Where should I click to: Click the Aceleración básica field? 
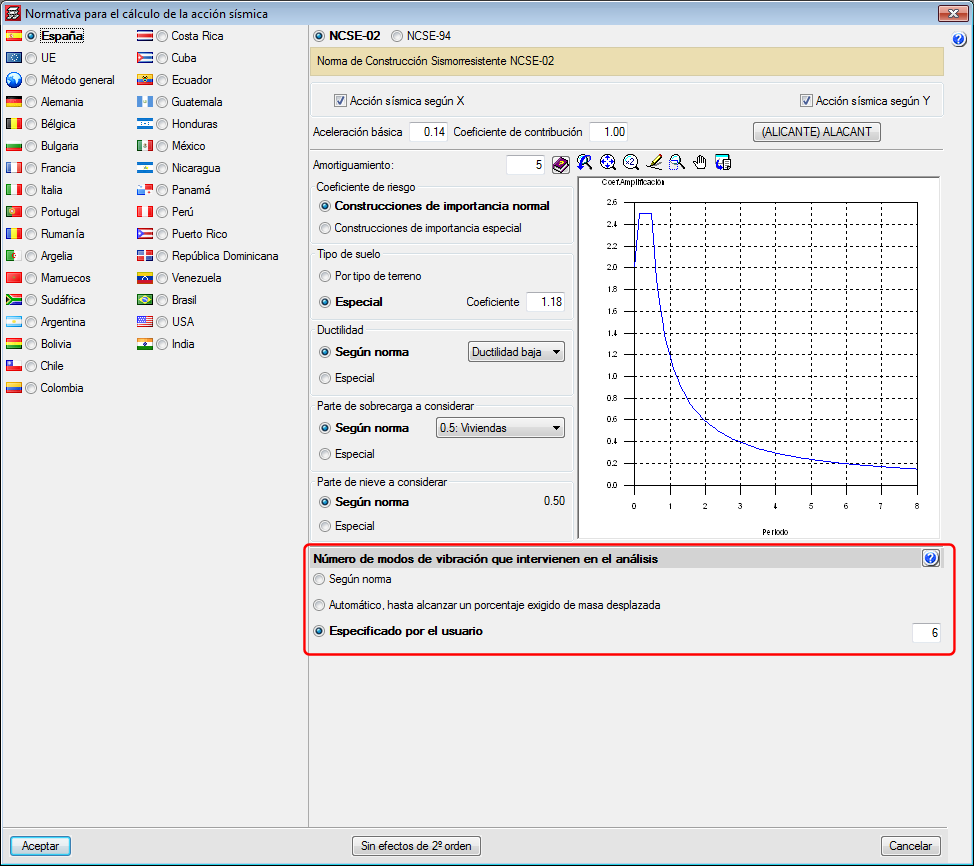(428, 132)
